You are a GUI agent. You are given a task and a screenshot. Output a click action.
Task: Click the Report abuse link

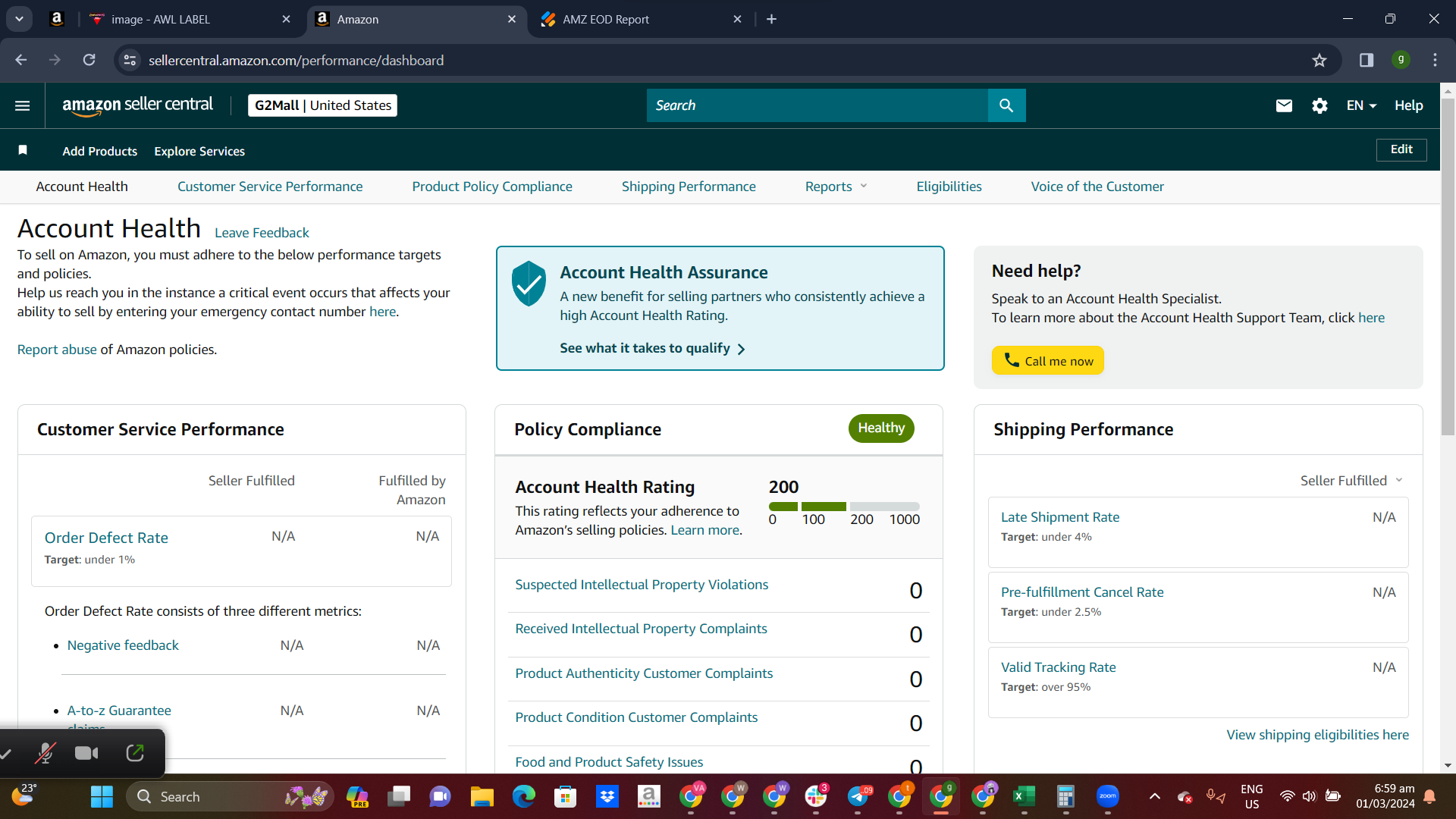tap(57, 350)
